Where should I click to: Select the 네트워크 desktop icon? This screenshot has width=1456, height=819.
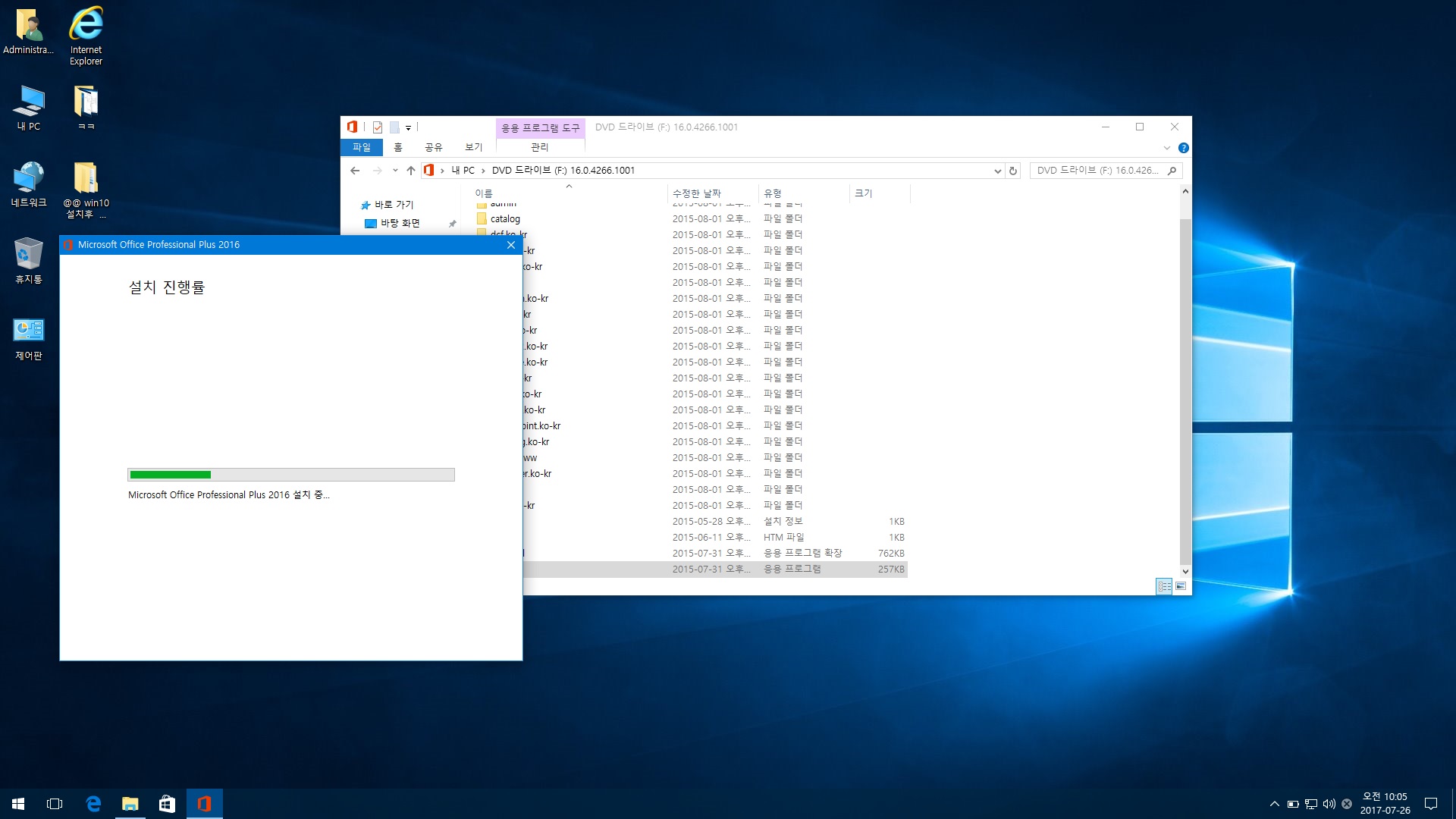(28, 185)
